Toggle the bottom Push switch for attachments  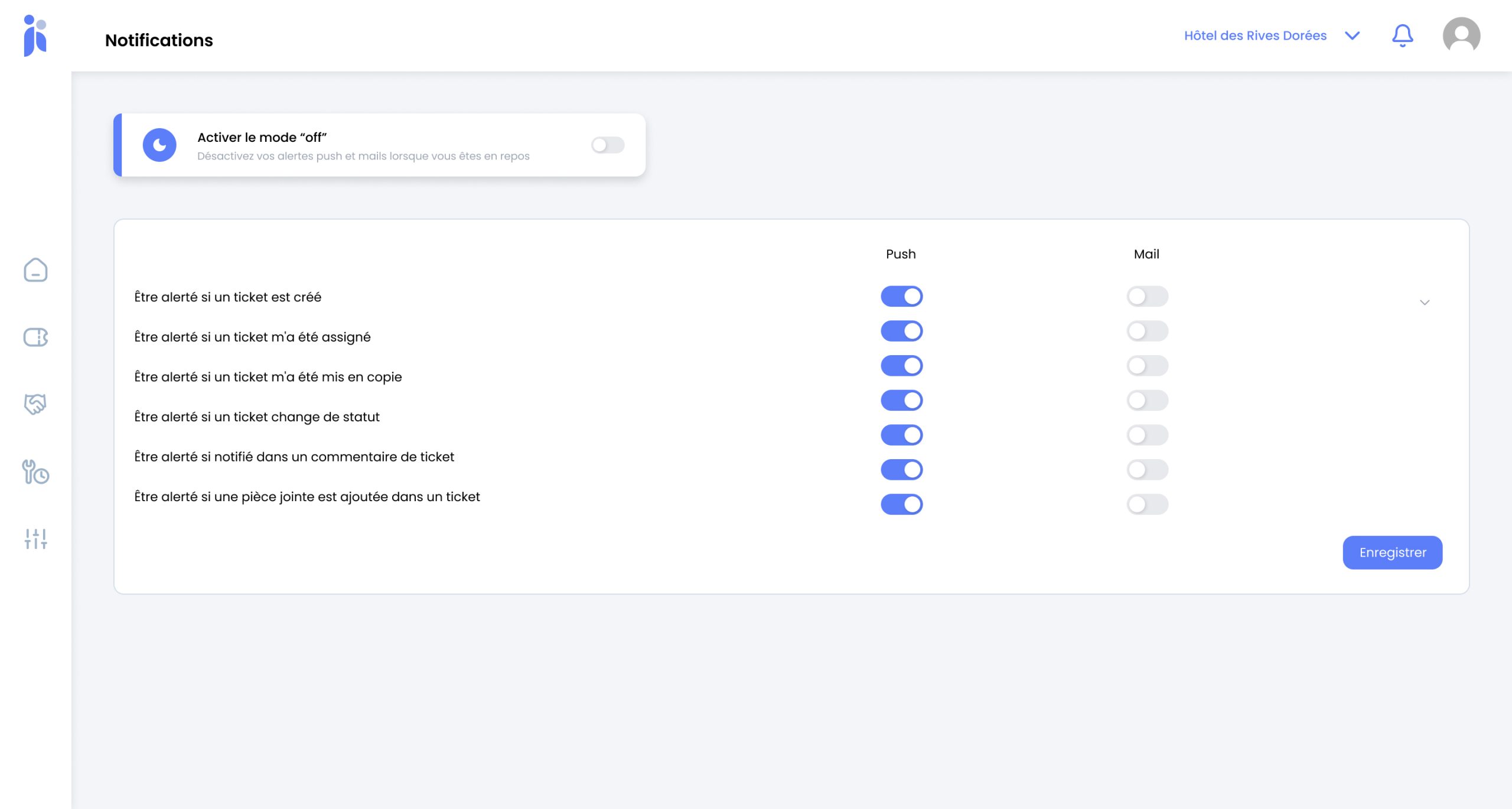(x=901, y=504)
